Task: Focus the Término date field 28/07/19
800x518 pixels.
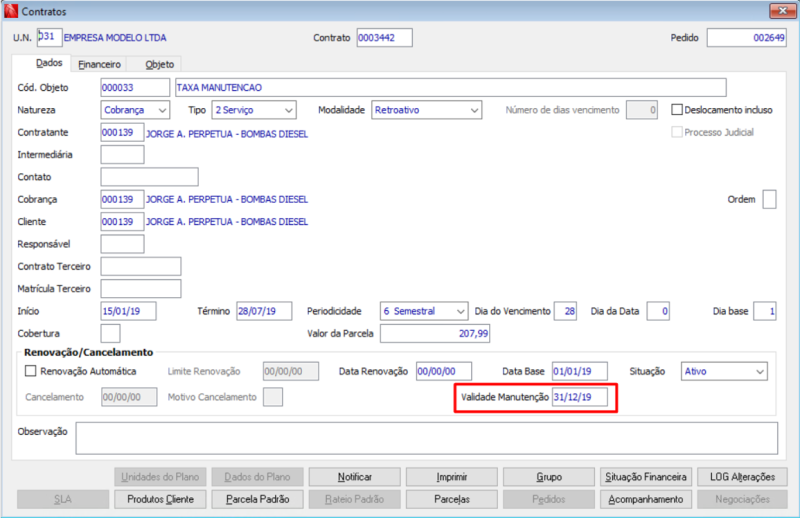Action: tap(264, 311)
